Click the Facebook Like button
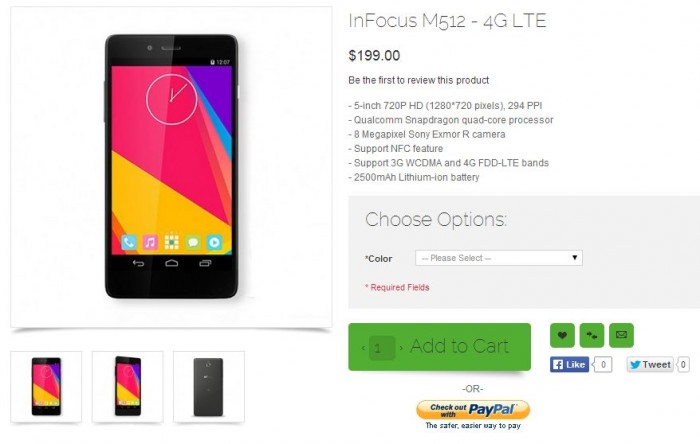The width and height of the screenshot is (700, 444). tap(569, 365)
